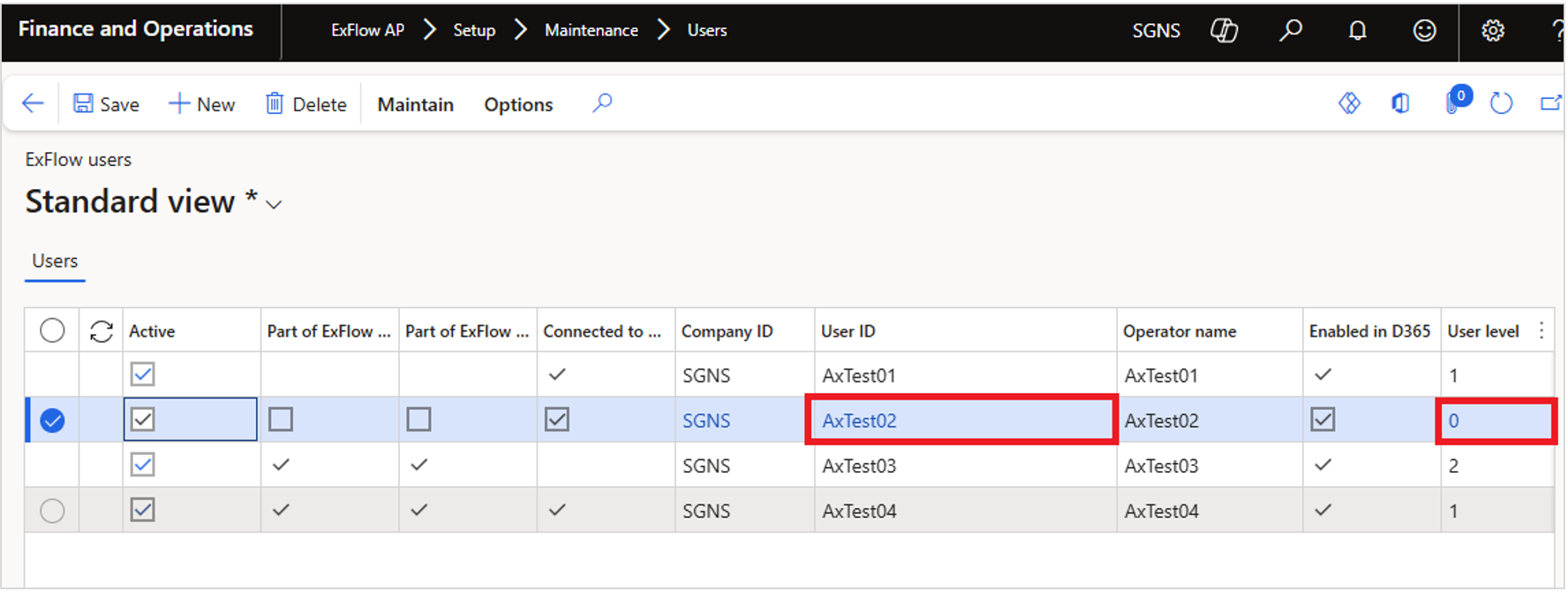
Task: Open attachments icon with 0 badge
Action: [x=1457, y=100]
